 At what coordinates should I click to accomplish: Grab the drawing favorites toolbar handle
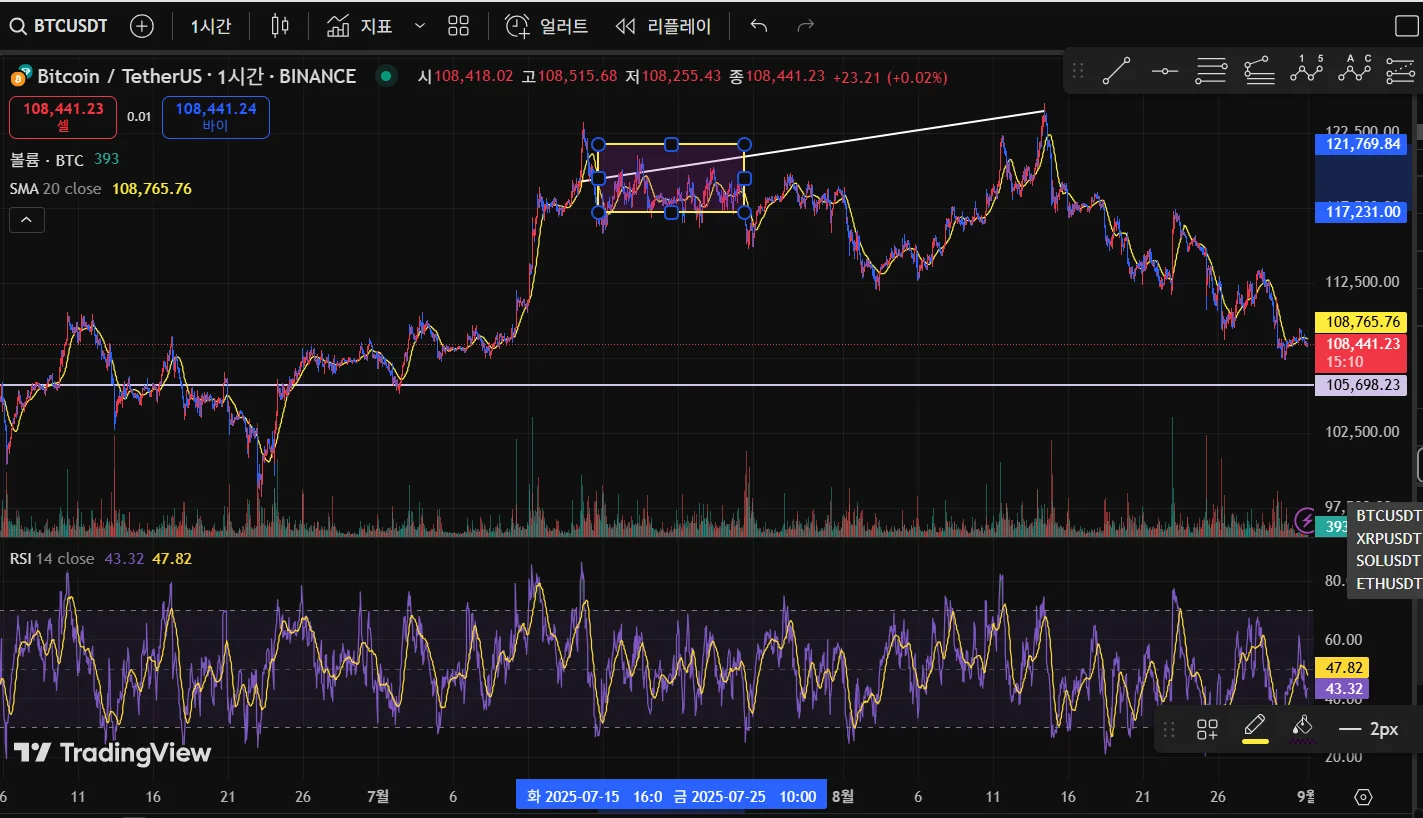coord(1078,71)
